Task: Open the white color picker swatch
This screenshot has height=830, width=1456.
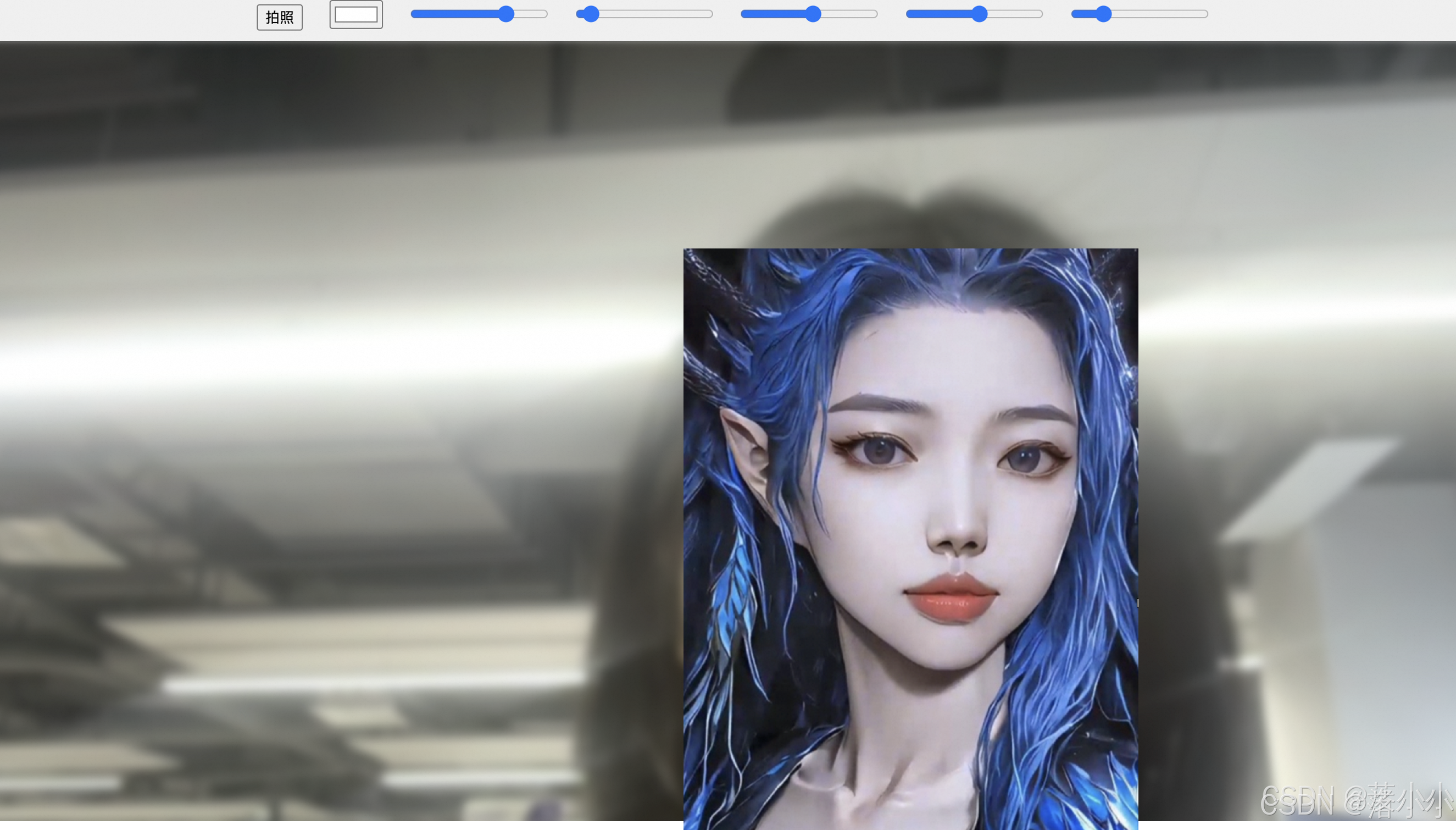Action: click(356, 15)
